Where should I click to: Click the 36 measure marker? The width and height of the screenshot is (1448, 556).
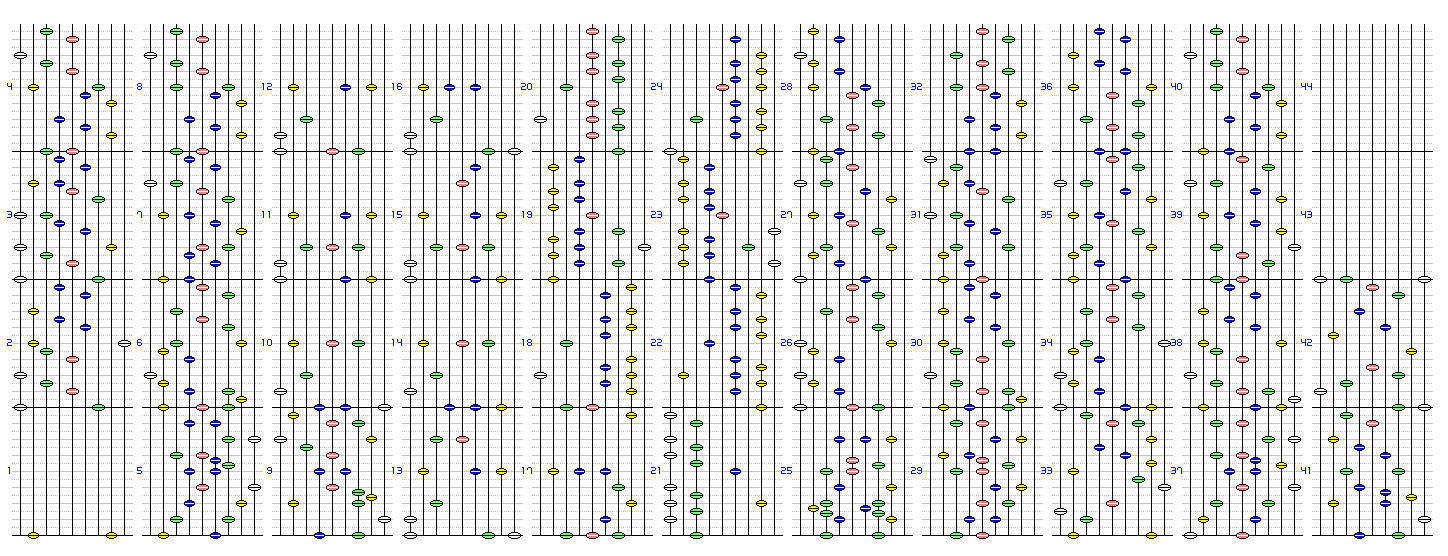click(1046, 87)
